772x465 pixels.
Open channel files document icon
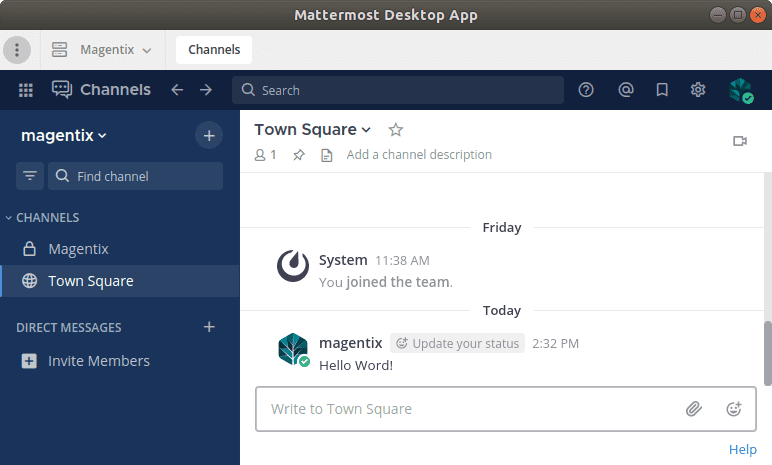tap(326, 156)
